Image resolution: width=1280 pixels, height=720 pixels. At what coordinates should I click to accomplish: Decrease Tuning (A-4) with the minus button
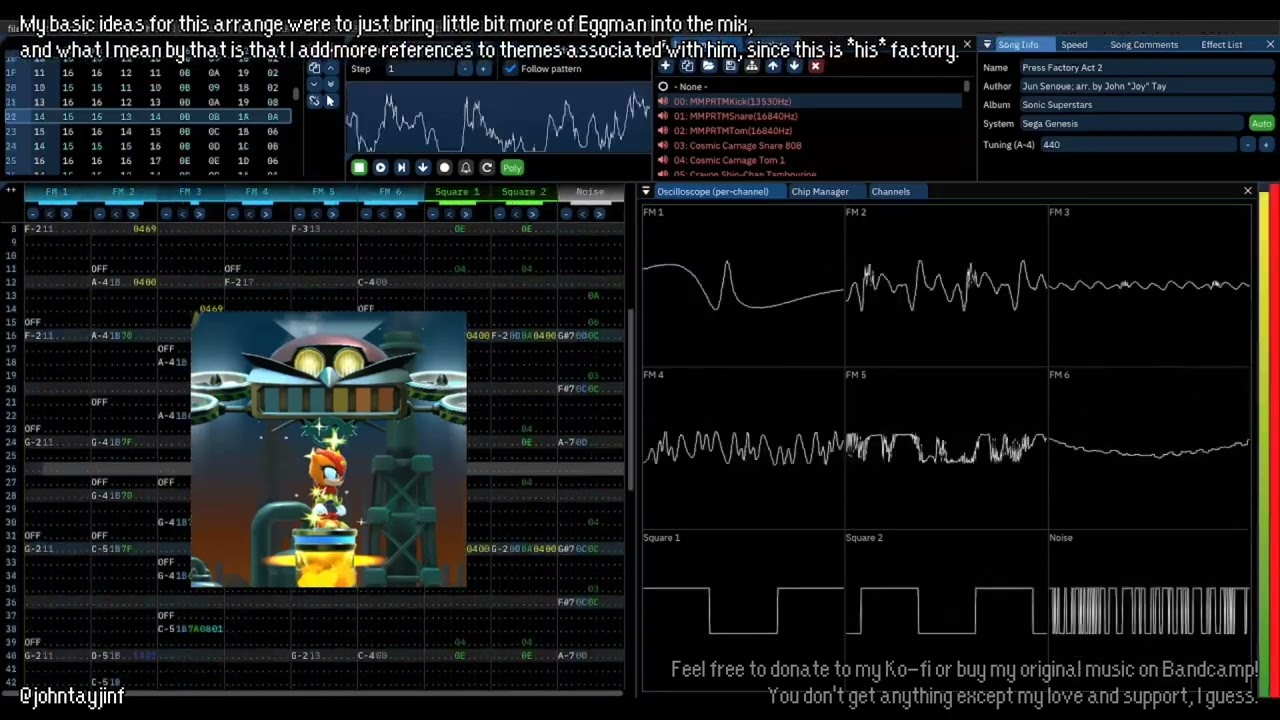coord(1248,145)
